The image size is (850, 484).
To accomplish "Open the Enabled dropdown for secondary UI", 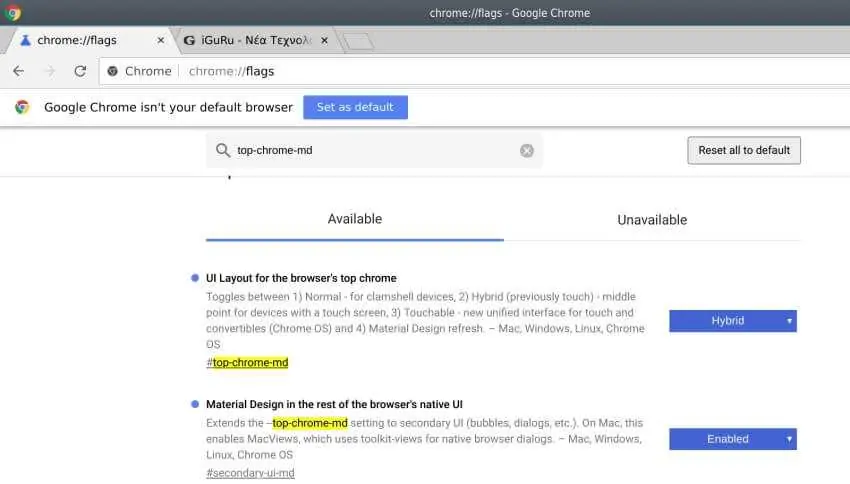I will point(733,439).
